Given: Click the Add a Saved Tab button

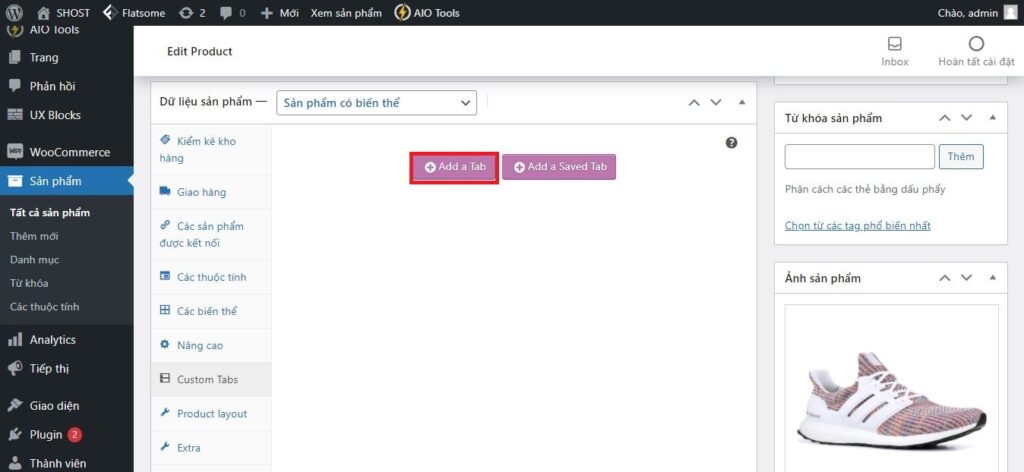Looking at the screenshot, I should click(x=559, y=167).
